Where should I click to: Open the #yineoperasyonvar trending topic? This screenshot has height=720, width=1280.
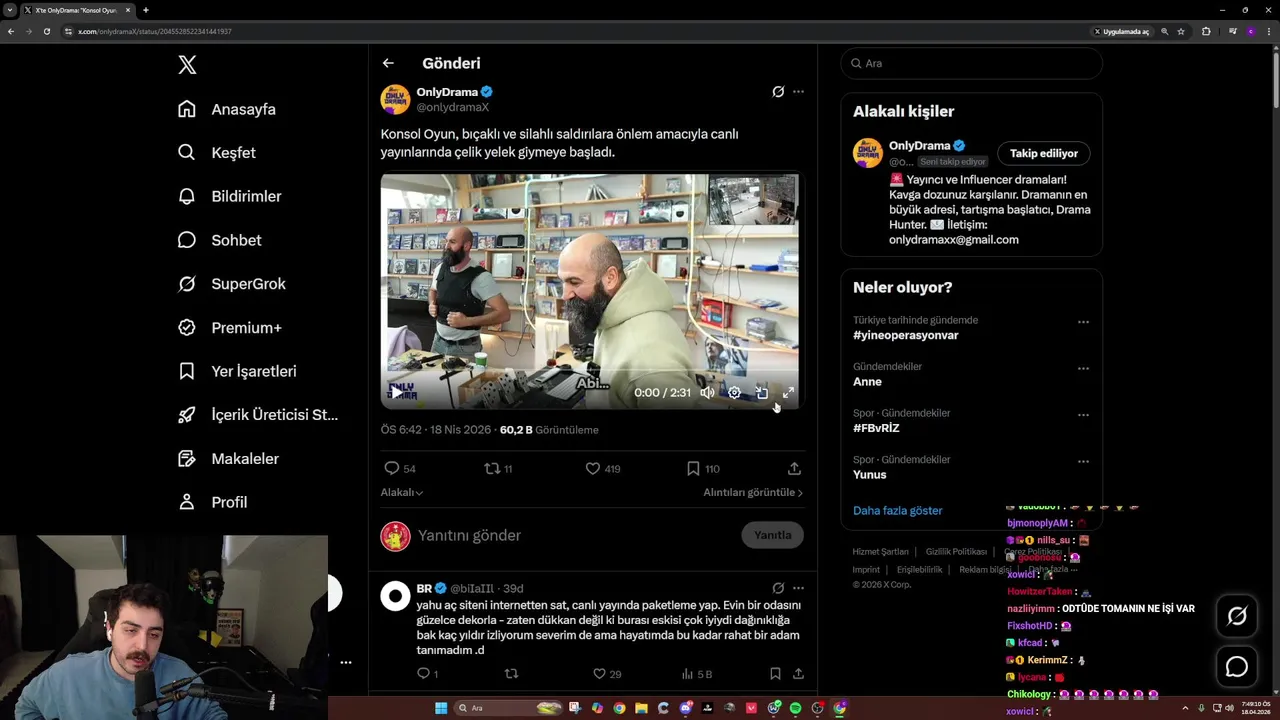click(906, 335)
